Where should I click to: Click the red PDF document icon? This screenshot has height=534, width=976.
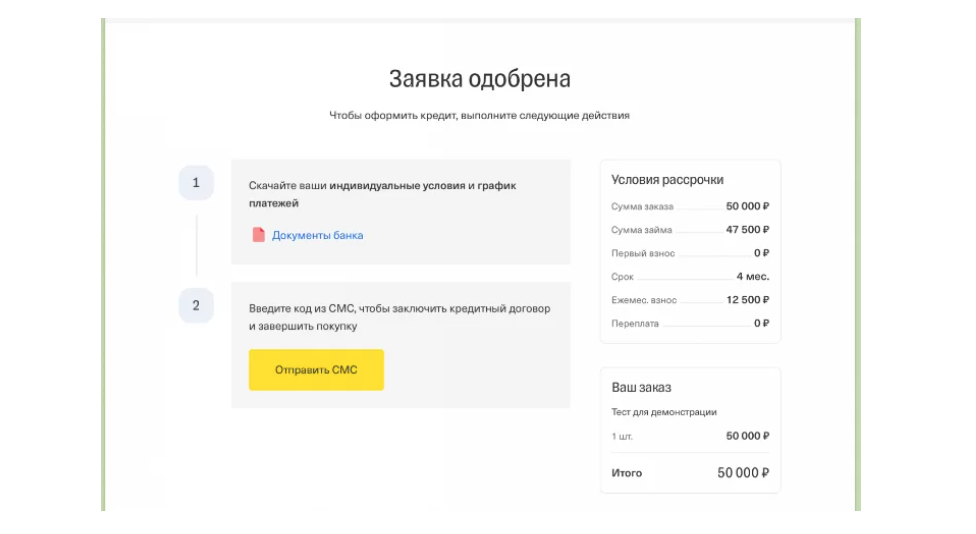(258, 235)
